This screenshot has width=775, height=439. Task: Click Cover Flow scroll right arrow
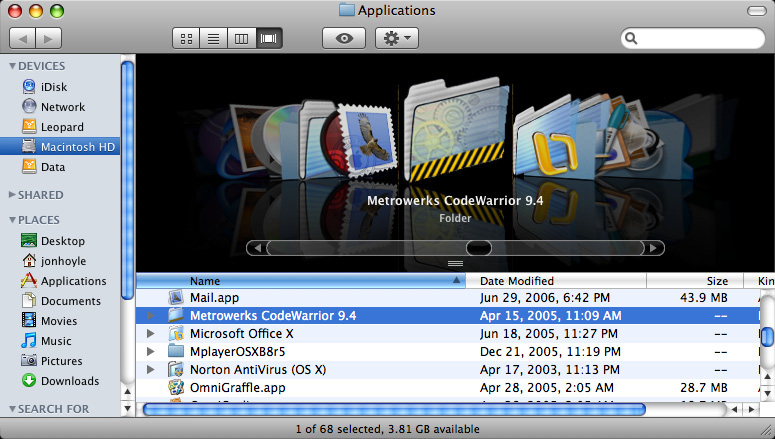click(x=654, y=248)
